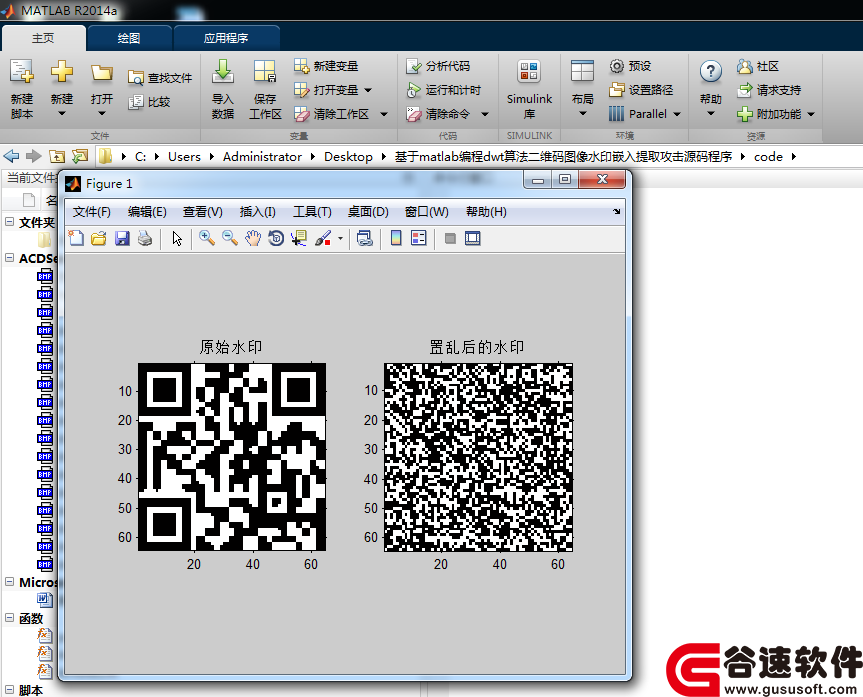Select the Data Cursor tool
Screen dimensions: 863x697
click(299, 238)
